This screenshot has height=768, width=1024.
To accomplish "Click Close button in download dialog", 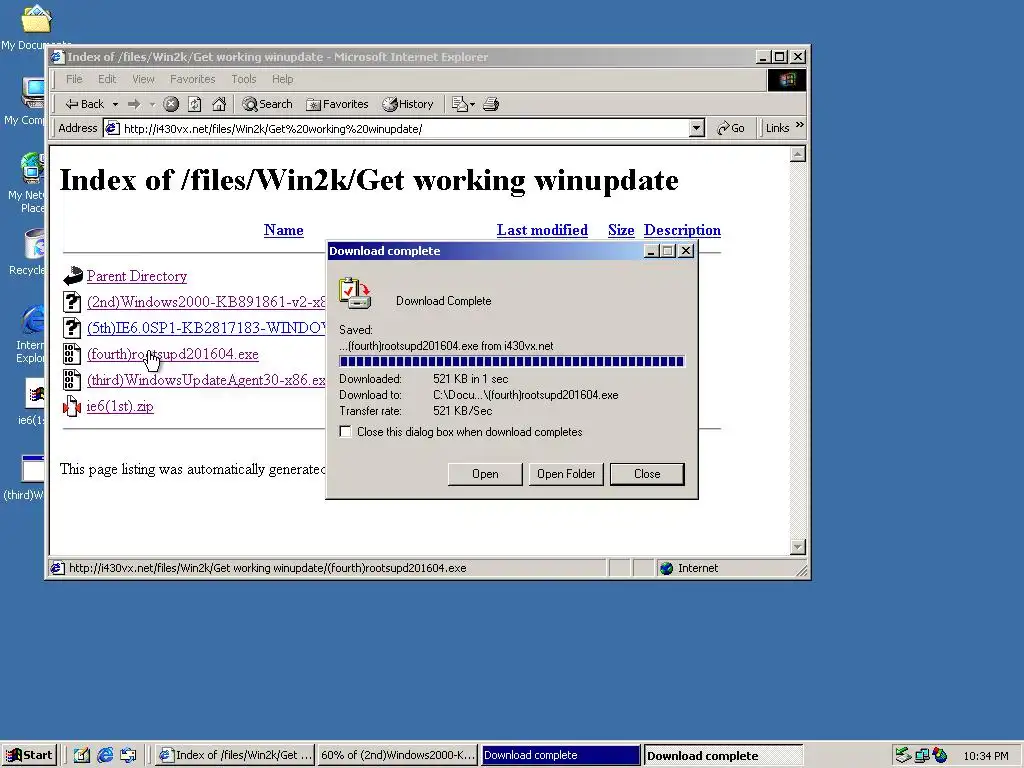I will 647,474.
